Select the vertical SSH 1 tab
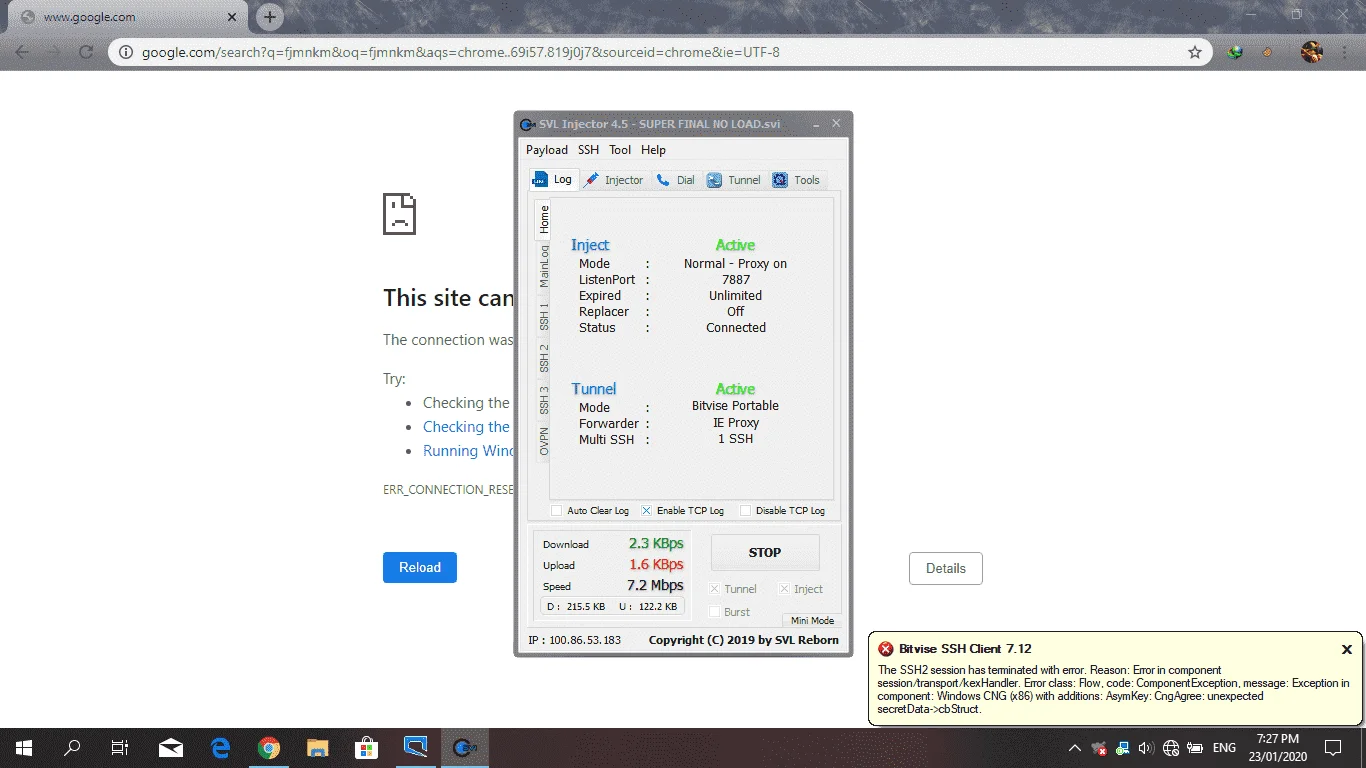Screen dimensions: 1366x768 tap(543, 316)
